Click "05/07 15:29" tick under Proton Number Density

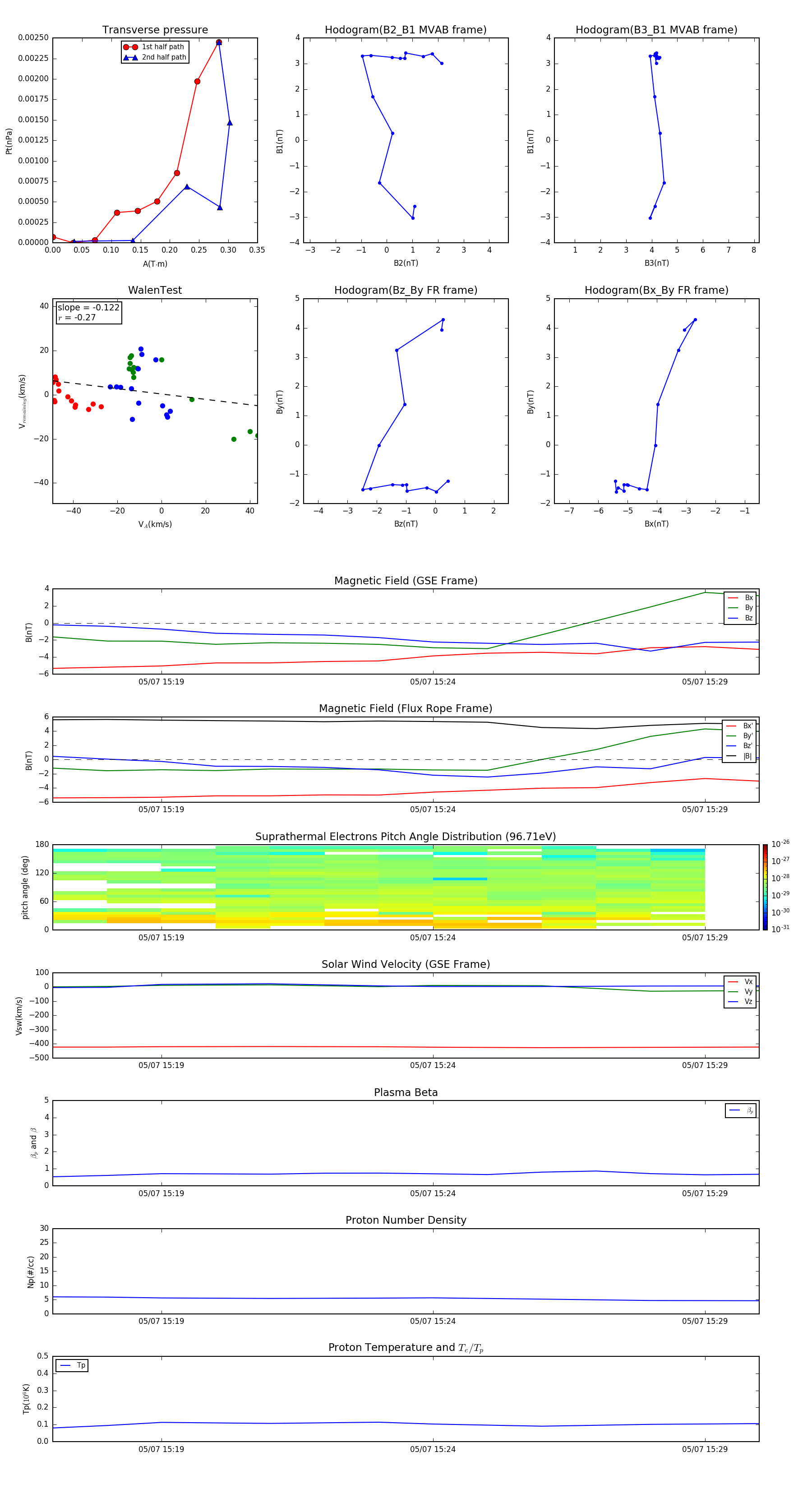tap(705, 1321)
